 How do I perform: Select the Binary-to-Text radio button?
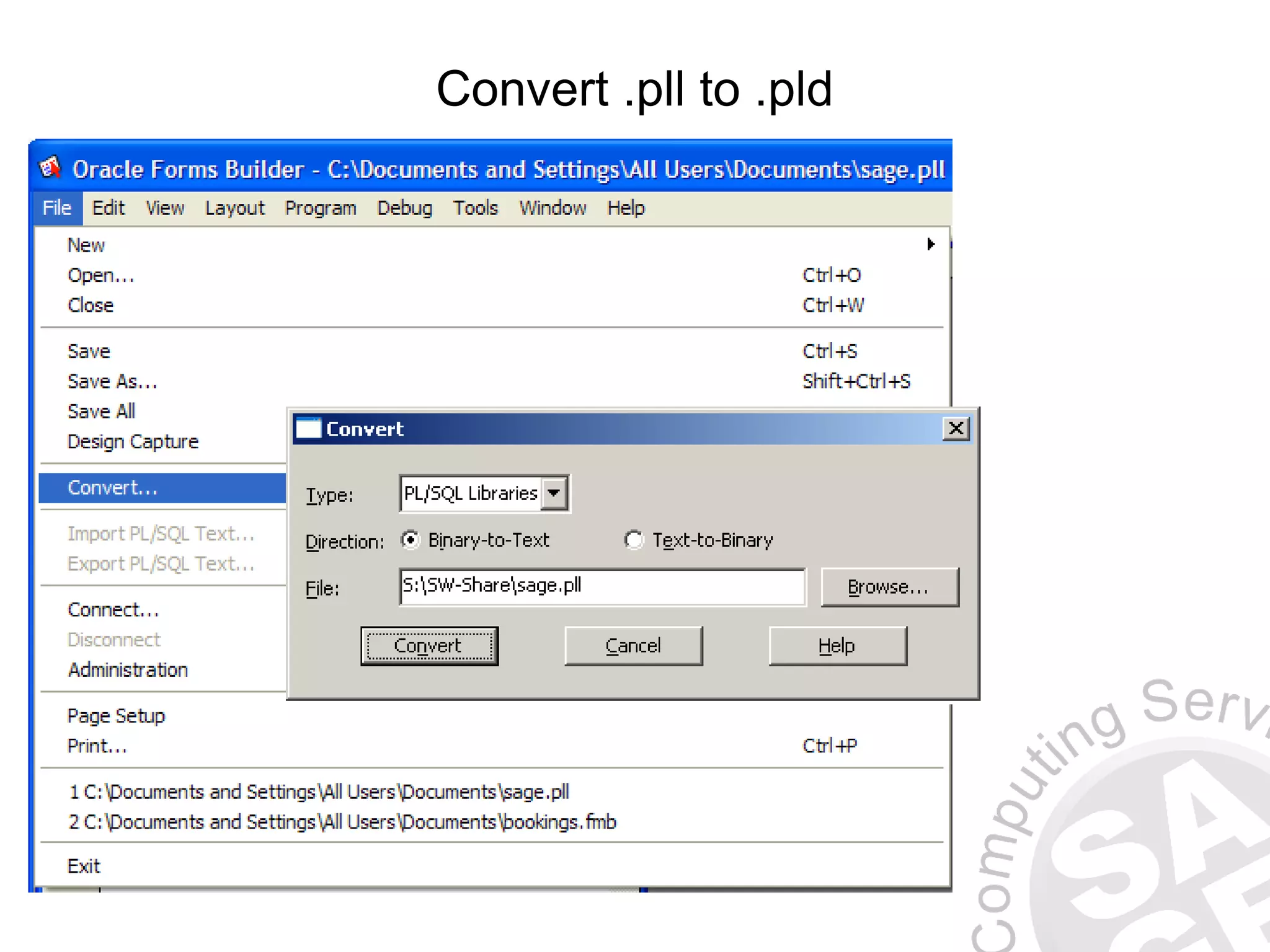click(x=411, y=540)
